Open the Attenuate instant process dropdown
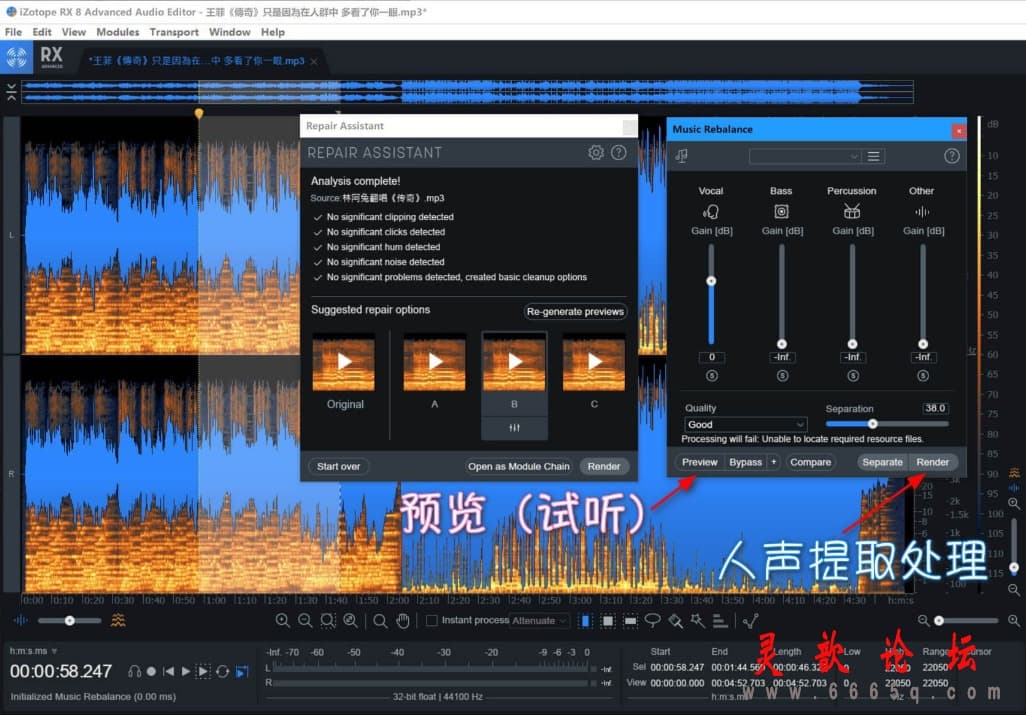 point(539,620)
